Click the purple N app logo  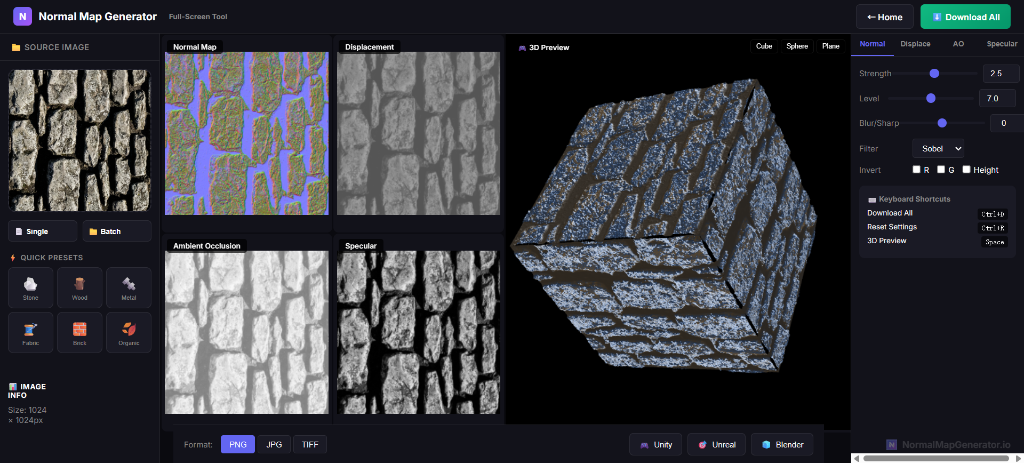22,16
